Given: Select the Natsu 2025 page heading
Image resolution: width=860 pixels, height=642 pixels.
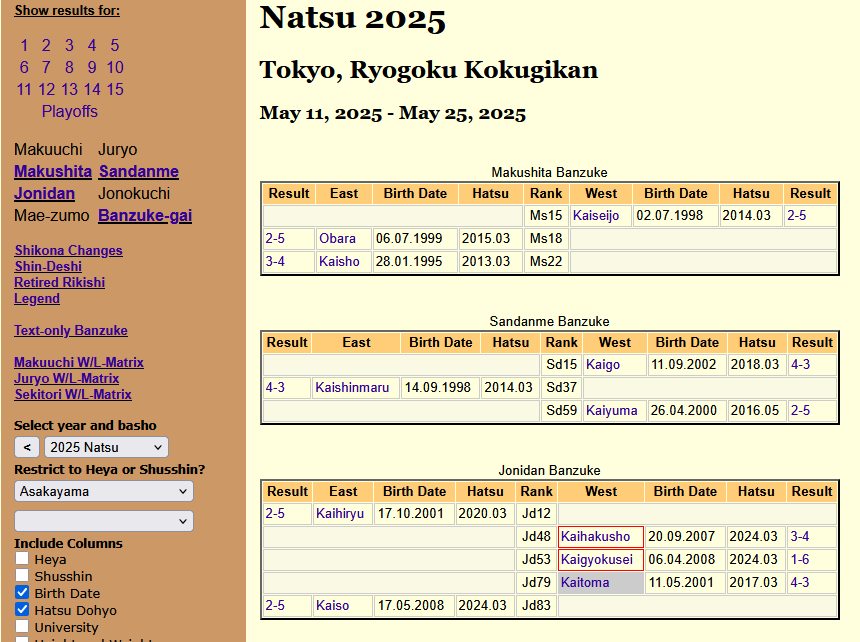Looking at the screenshot, I should click(353, 18).
